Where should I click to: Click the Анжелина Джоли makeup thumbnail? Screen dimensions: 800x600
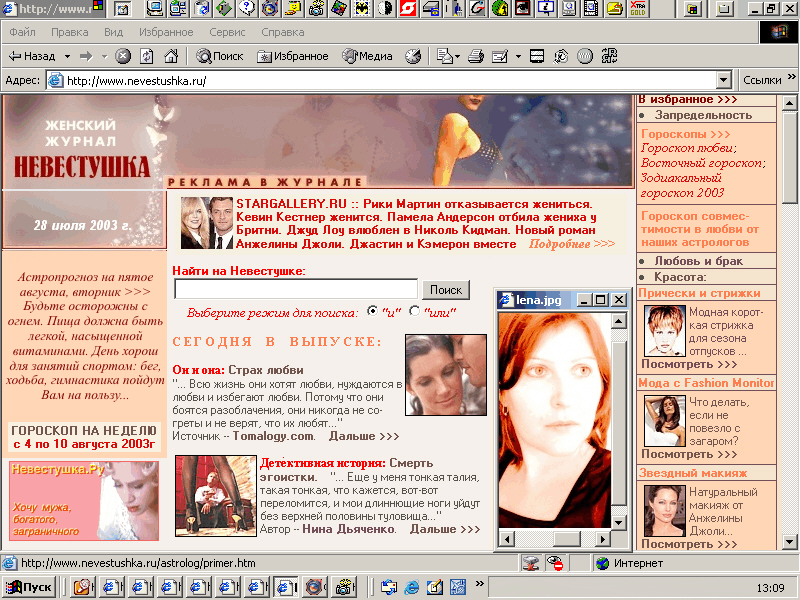(664, 511)
